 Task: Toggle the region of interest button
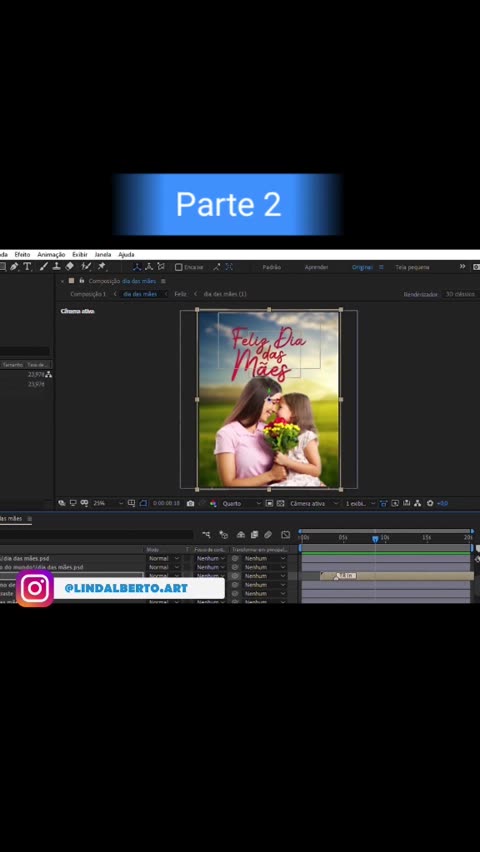click(269, 504)
